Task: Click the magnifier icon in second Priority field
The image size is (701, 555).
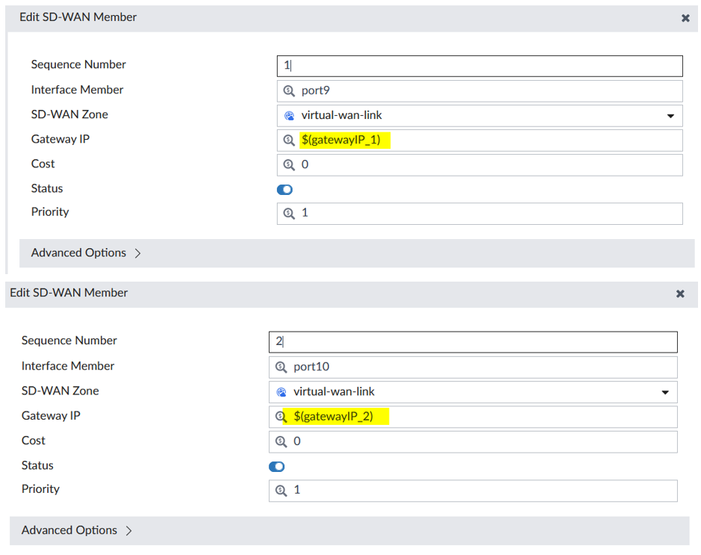Action: pyautogui.click(x=282, y=490)
